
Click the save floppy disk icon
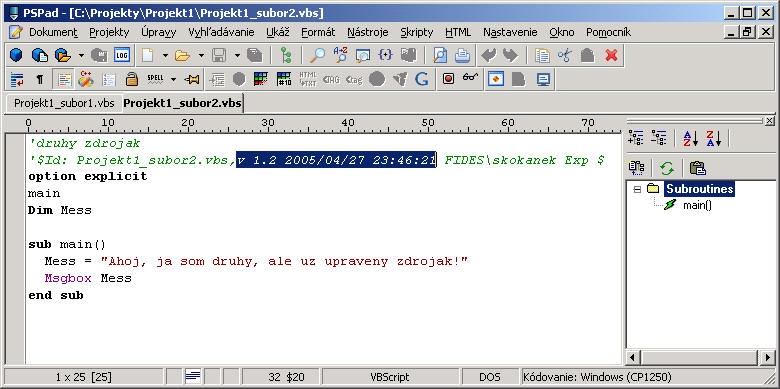(219, 55)
